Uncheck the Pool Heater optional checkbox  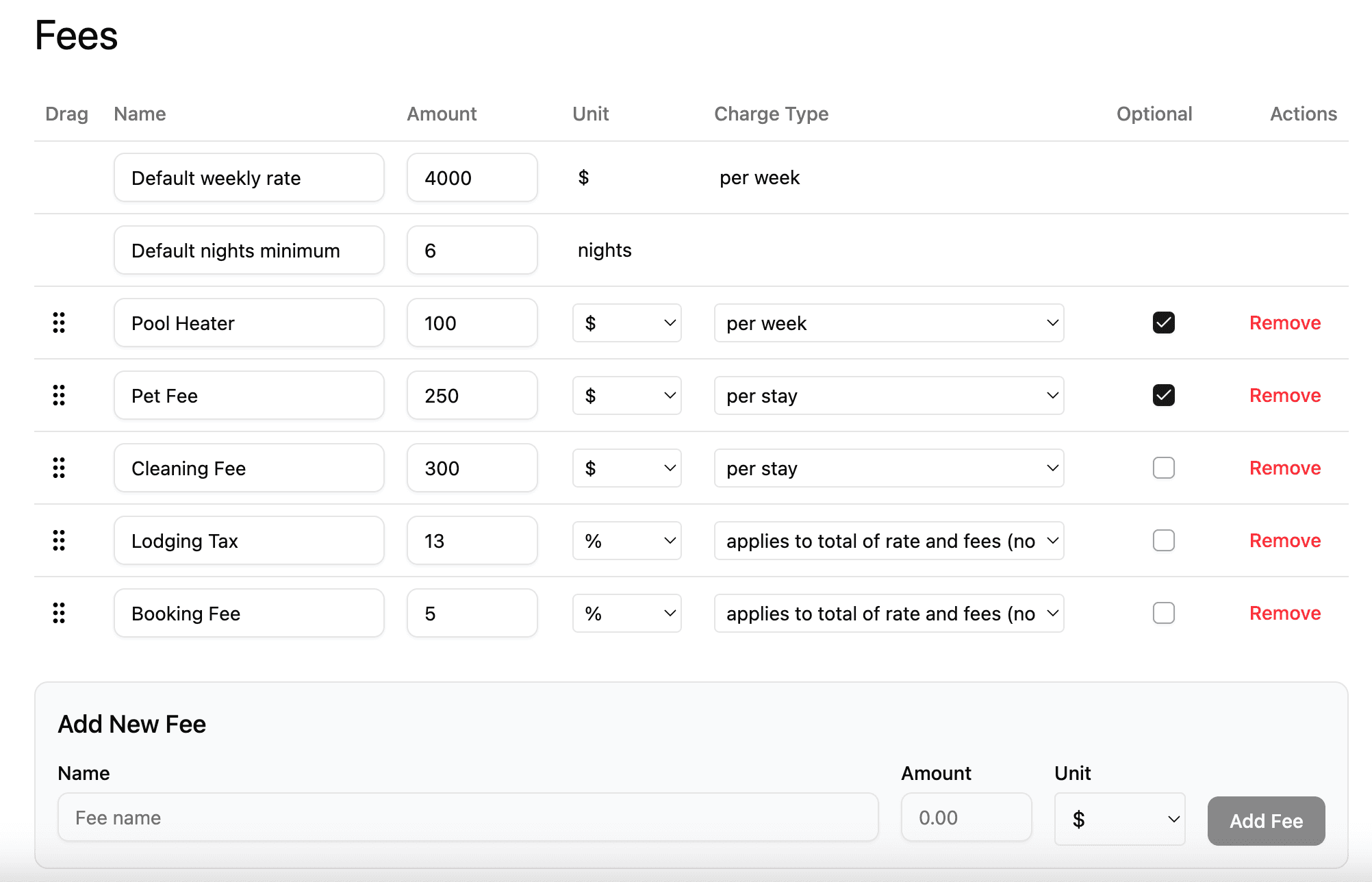(x=1163, y=323)
